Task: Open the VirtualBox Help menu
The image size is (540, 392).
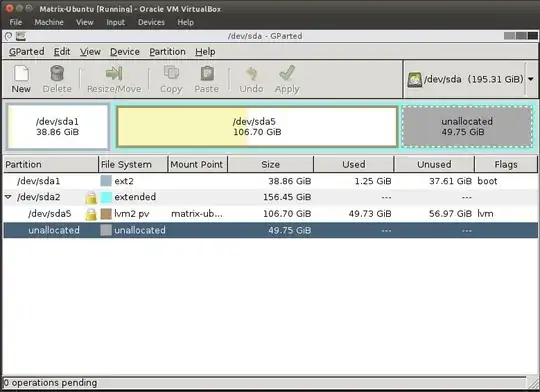Action: [186, 22]
